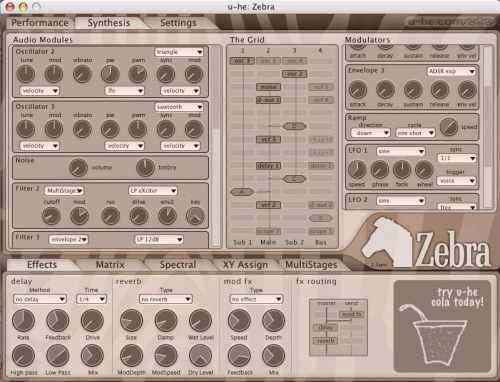Click the Noise volume knob

point(78,167)
